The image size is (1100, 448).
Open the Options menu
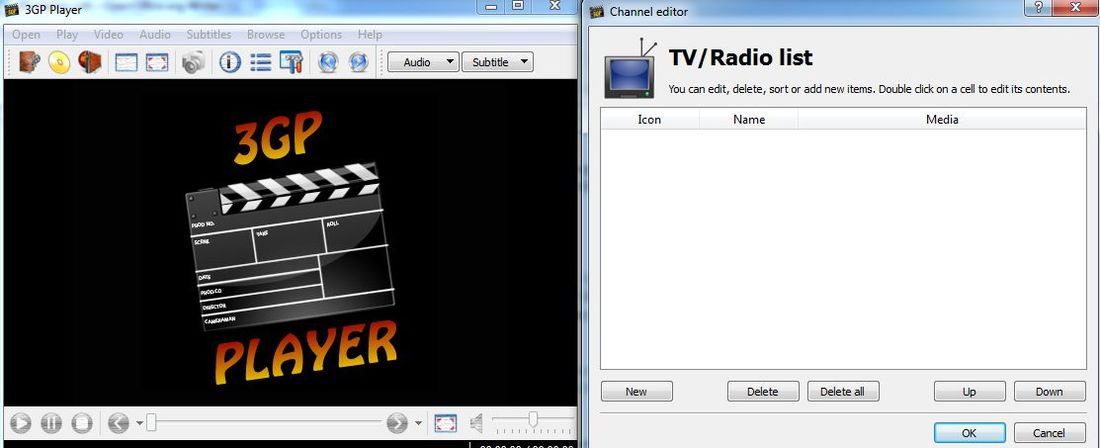click(x=321, y=34)
